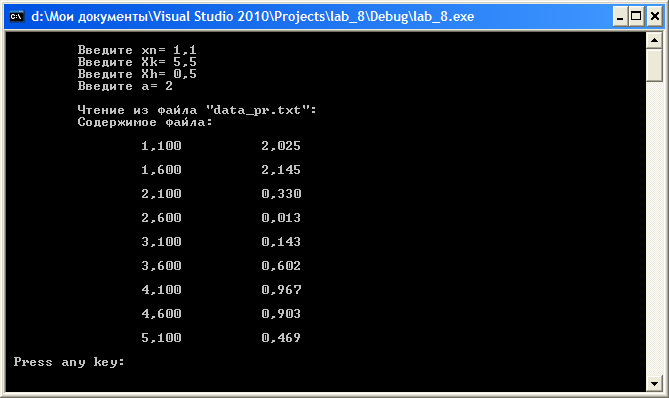The width and height of the screenshot is (669, 398).
Task: Click the value 3,600
Action: (161, 266)
